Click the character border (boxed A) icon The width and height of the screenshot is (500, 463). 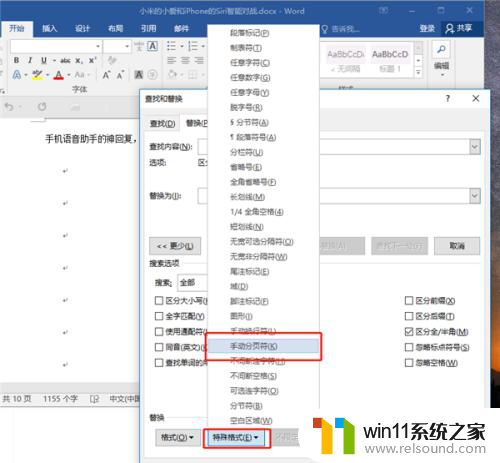pyautogui.click(x=152, y=46)
